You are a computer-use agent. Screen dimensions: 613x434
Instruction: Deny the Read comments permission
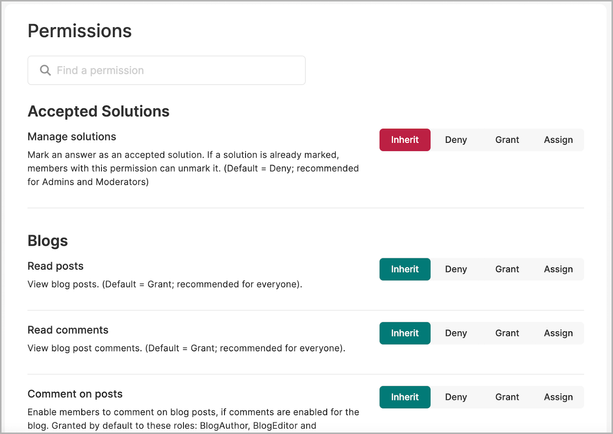tap(456, 333)
